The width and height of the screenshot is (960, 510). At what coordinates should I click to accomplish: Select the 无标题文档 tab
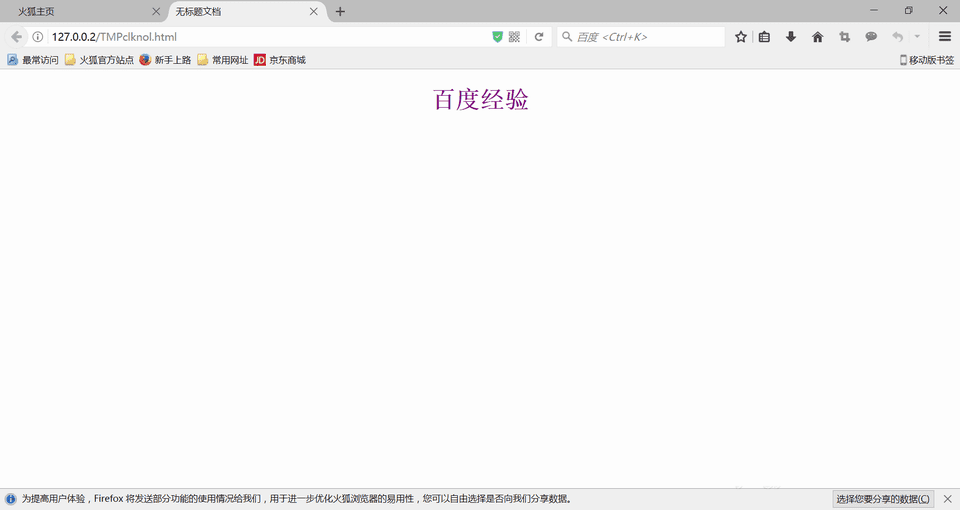(x=245, y=12)
